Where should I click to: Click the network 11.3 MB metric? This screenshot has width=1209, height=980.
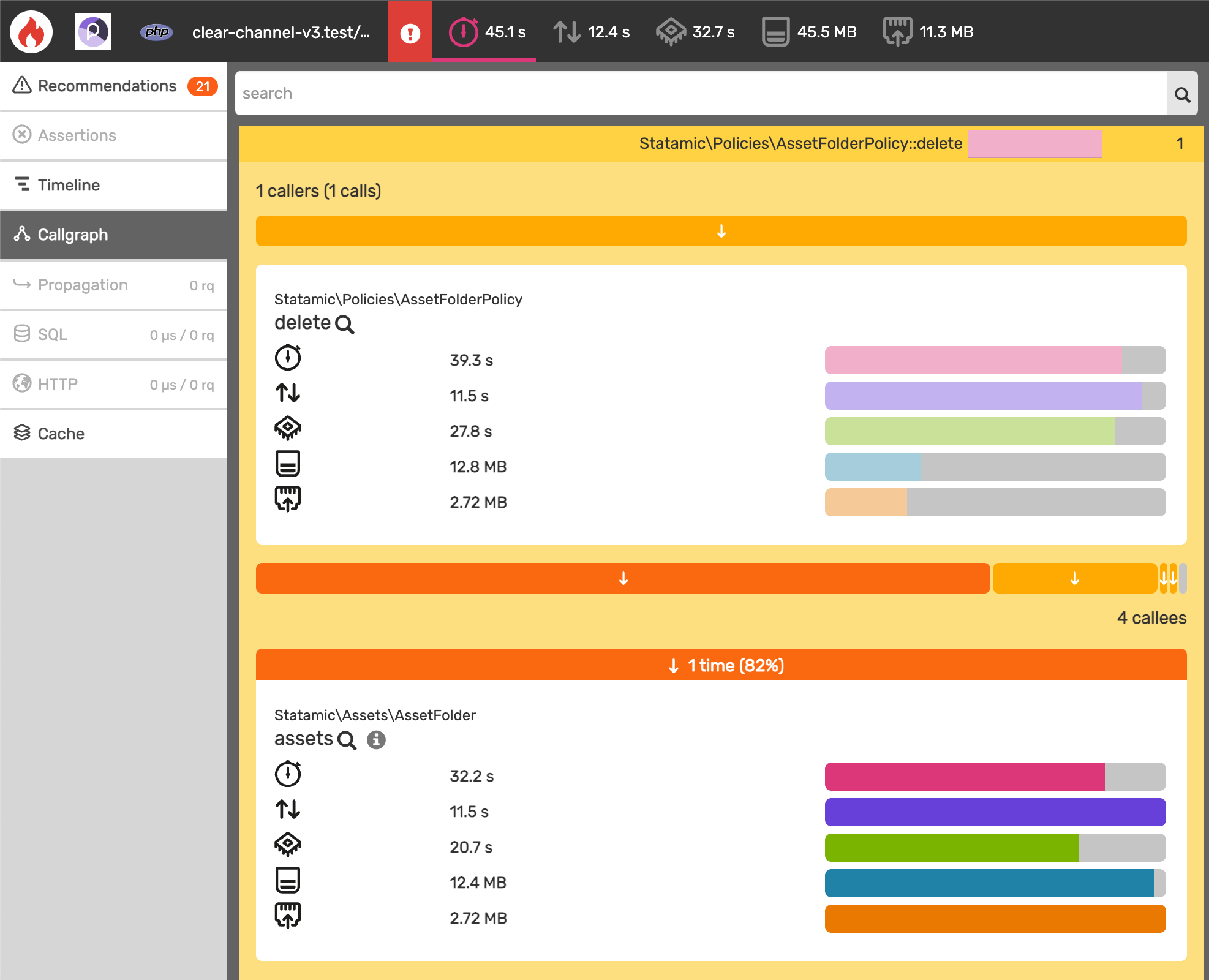(927, 31)
